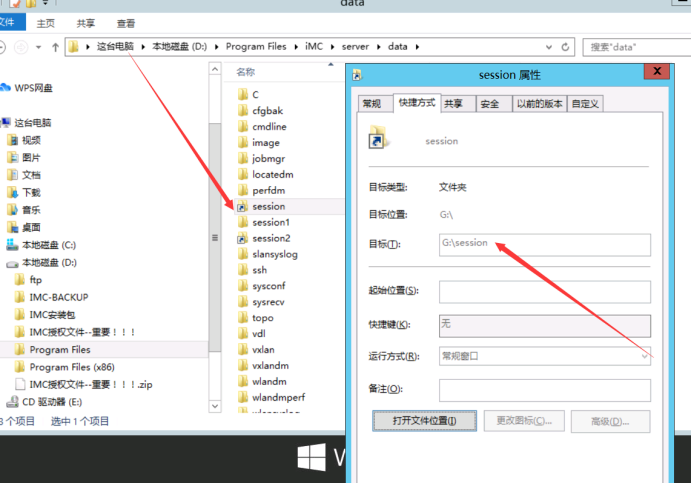This screenshot has height=483, width=692.
Task: Click the cfgbak folder icon
Action: [x=243, y=110]
